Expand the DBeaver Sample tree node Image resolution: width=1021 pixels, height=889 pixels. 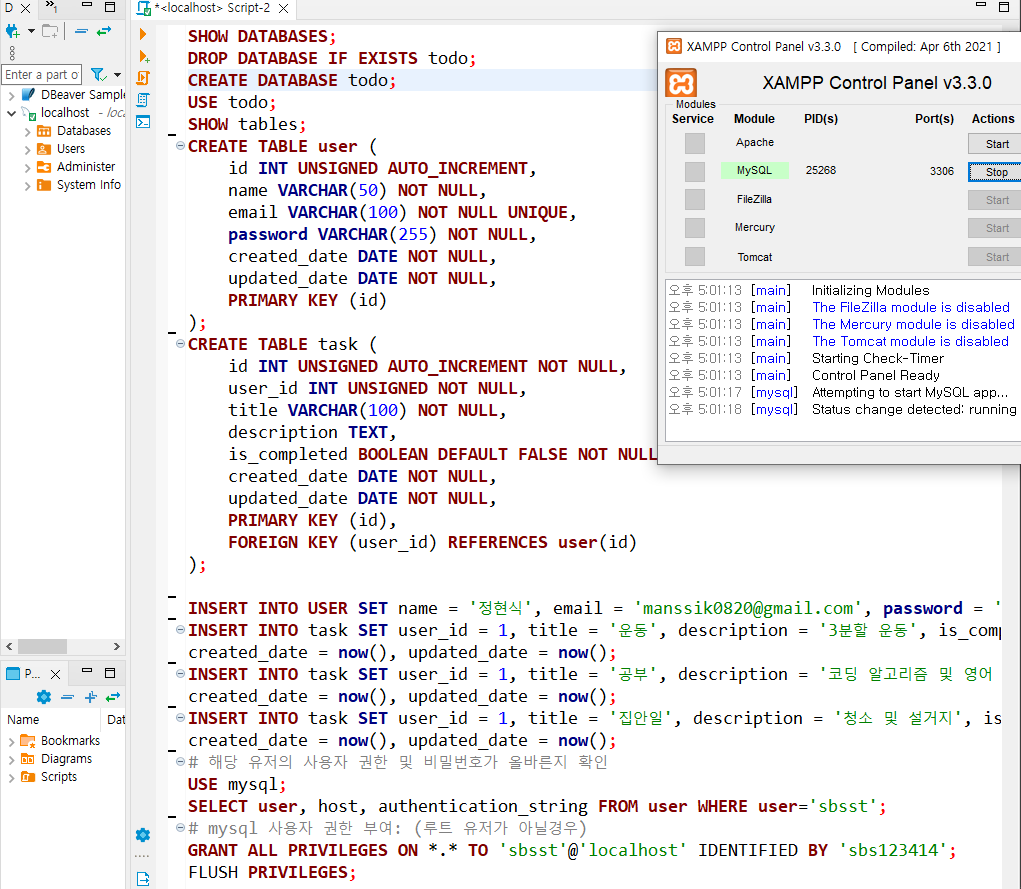(x=11, y=95)
